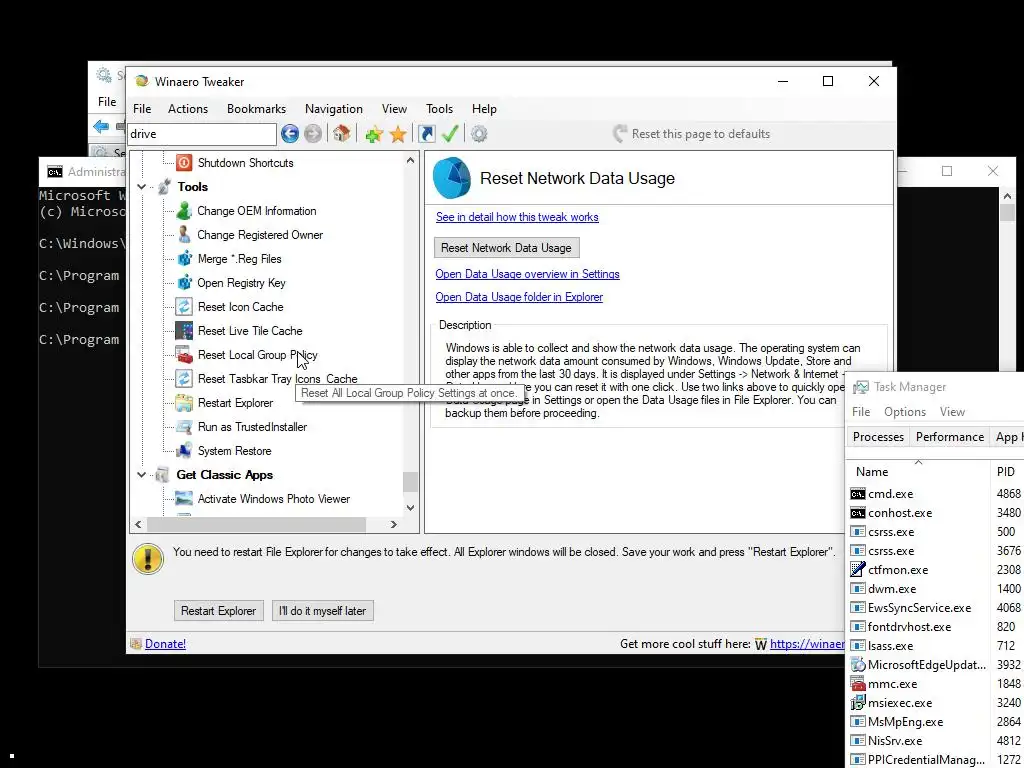Click the tree's scroll-up arrow
The height and width of the screenshot is (768, 1024).
[410, 160]
